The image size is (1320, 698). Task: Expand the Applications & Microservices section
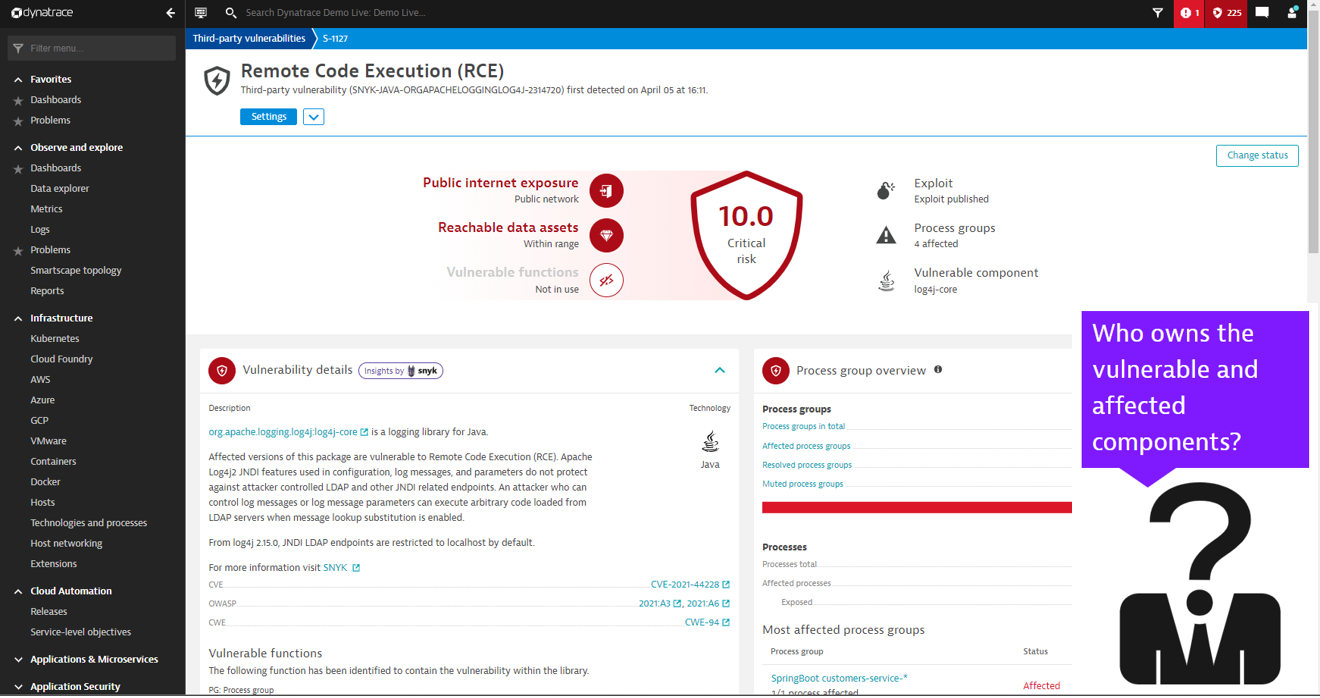tap(18, 660)
